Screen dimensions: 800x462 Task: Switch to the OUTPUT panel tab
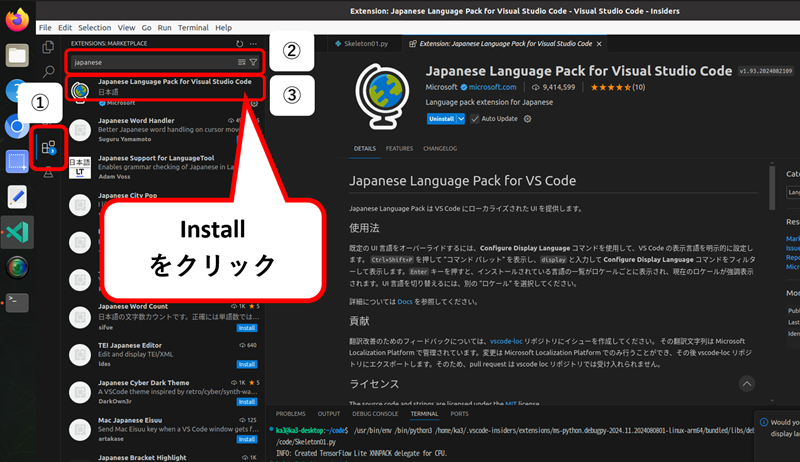[329, 414]
